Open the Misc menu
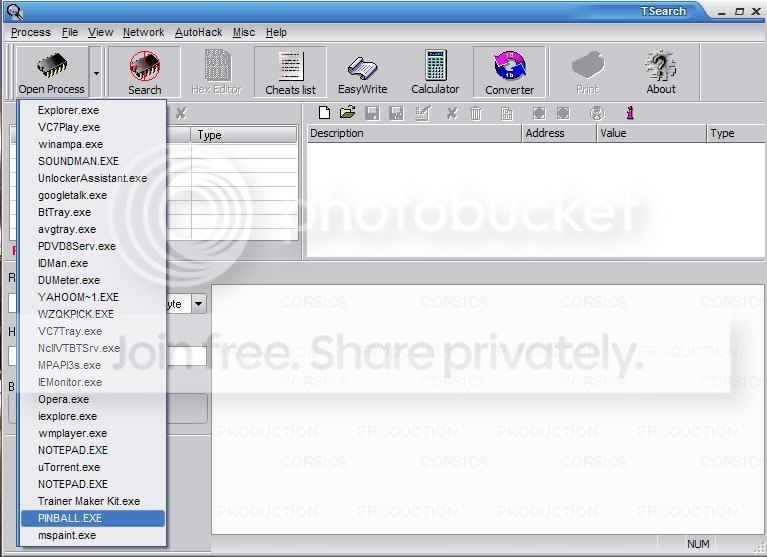The image size is (767, 557). [244, 32]
